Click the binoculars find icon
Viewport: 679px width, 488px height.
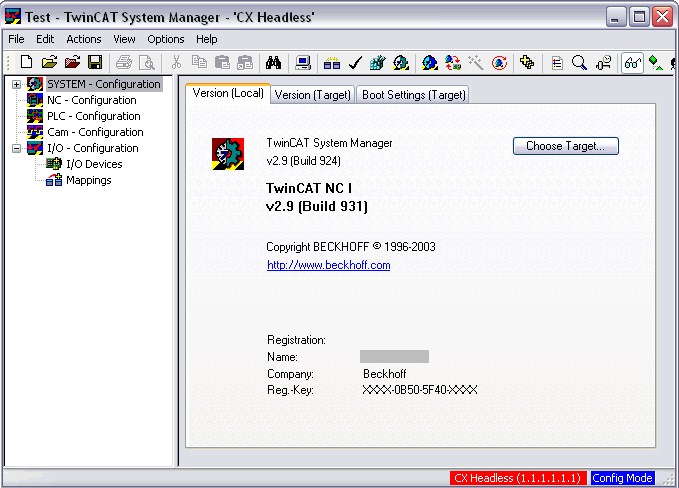tap(274, 63)
